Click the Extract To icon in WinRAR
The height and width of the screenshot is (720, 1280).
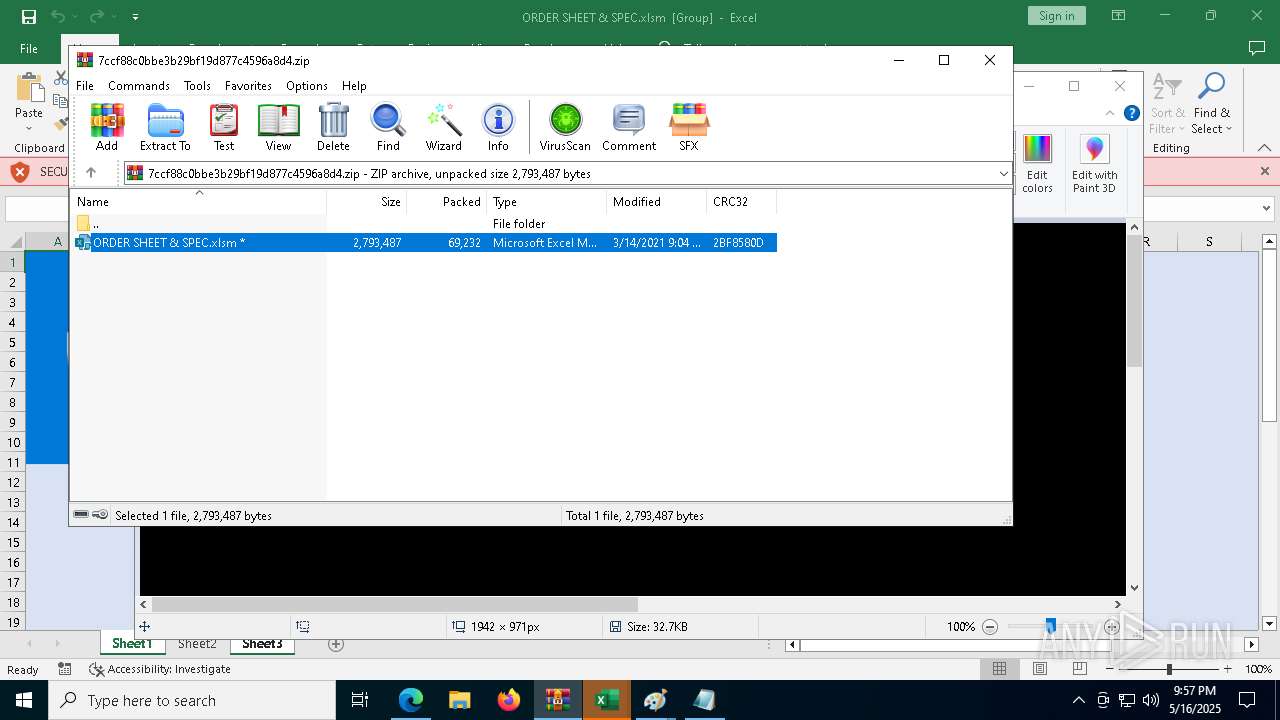(x=165, y=128)
